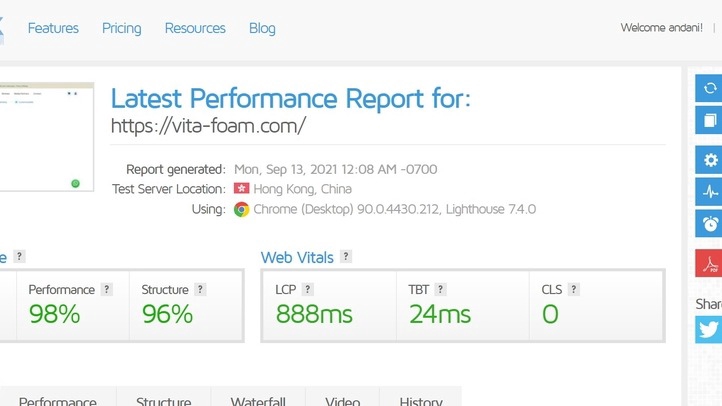Click the CLS value 0
The image size is (722, 406).
tap(550, 314)
